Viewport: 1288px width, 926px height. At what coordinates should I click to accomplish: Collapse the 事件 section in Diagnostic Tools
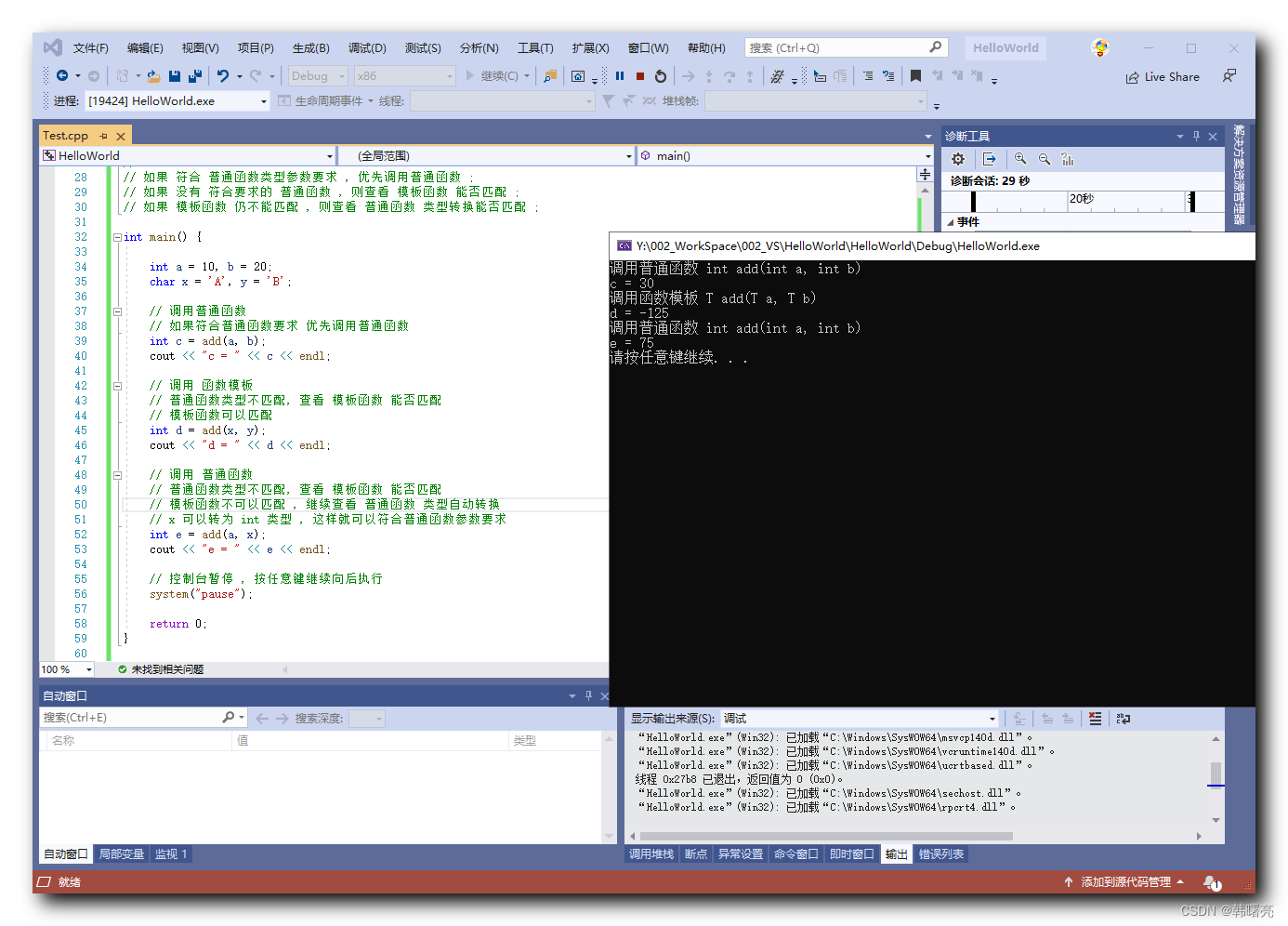pyautogui.click(x=950, y=222)
